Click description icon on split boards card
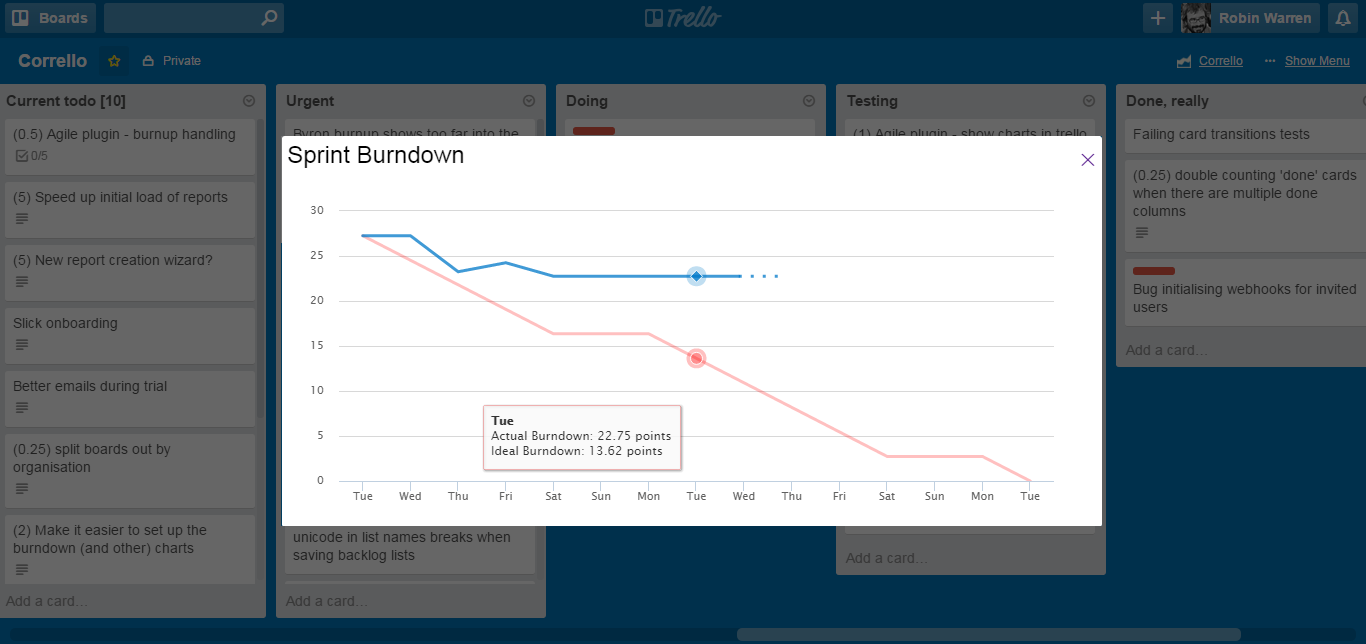Screen dimensions: 1366x644 [22, 489]
